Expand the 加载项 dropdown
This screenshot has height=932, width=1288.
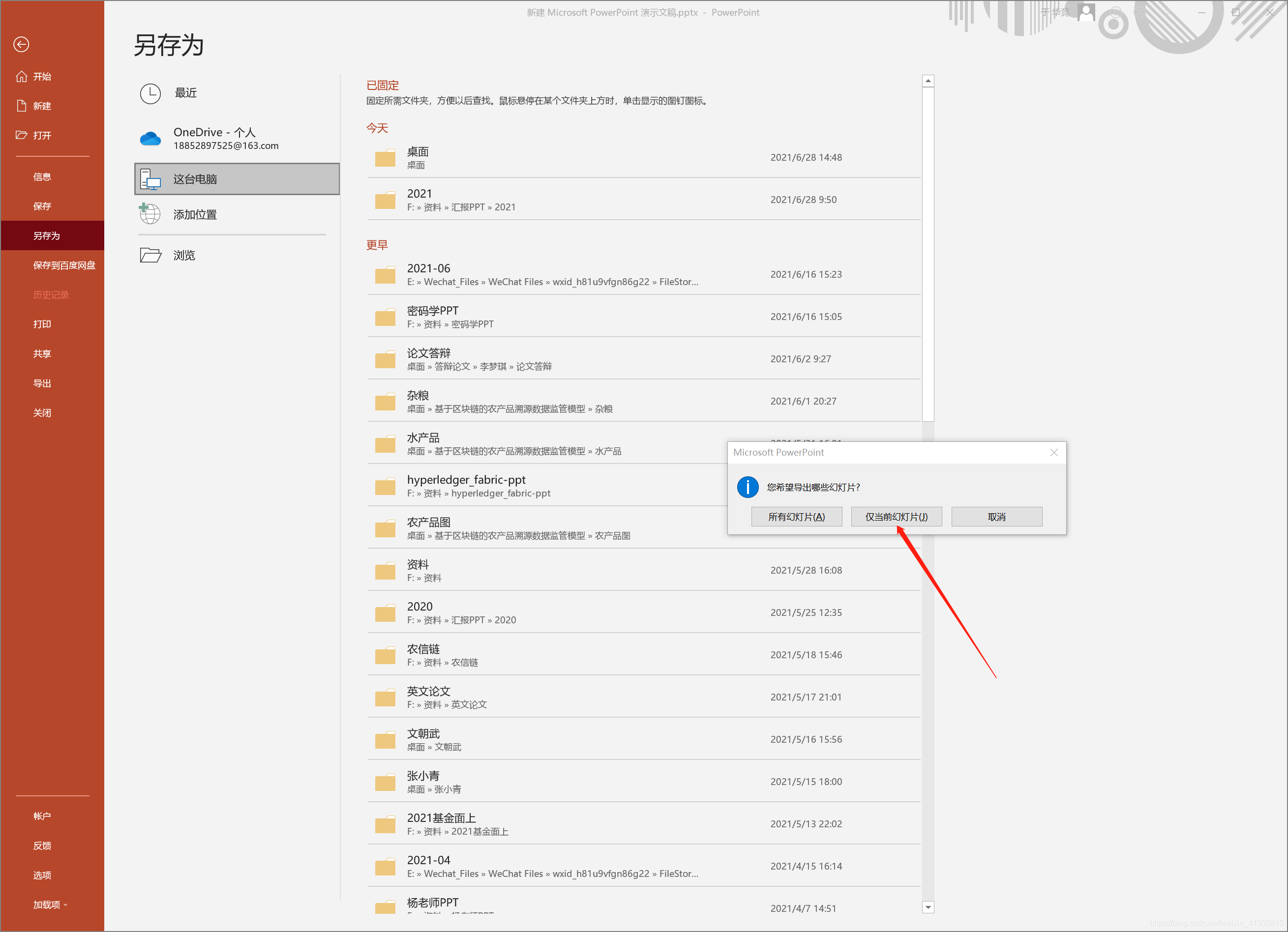[52, 905]
